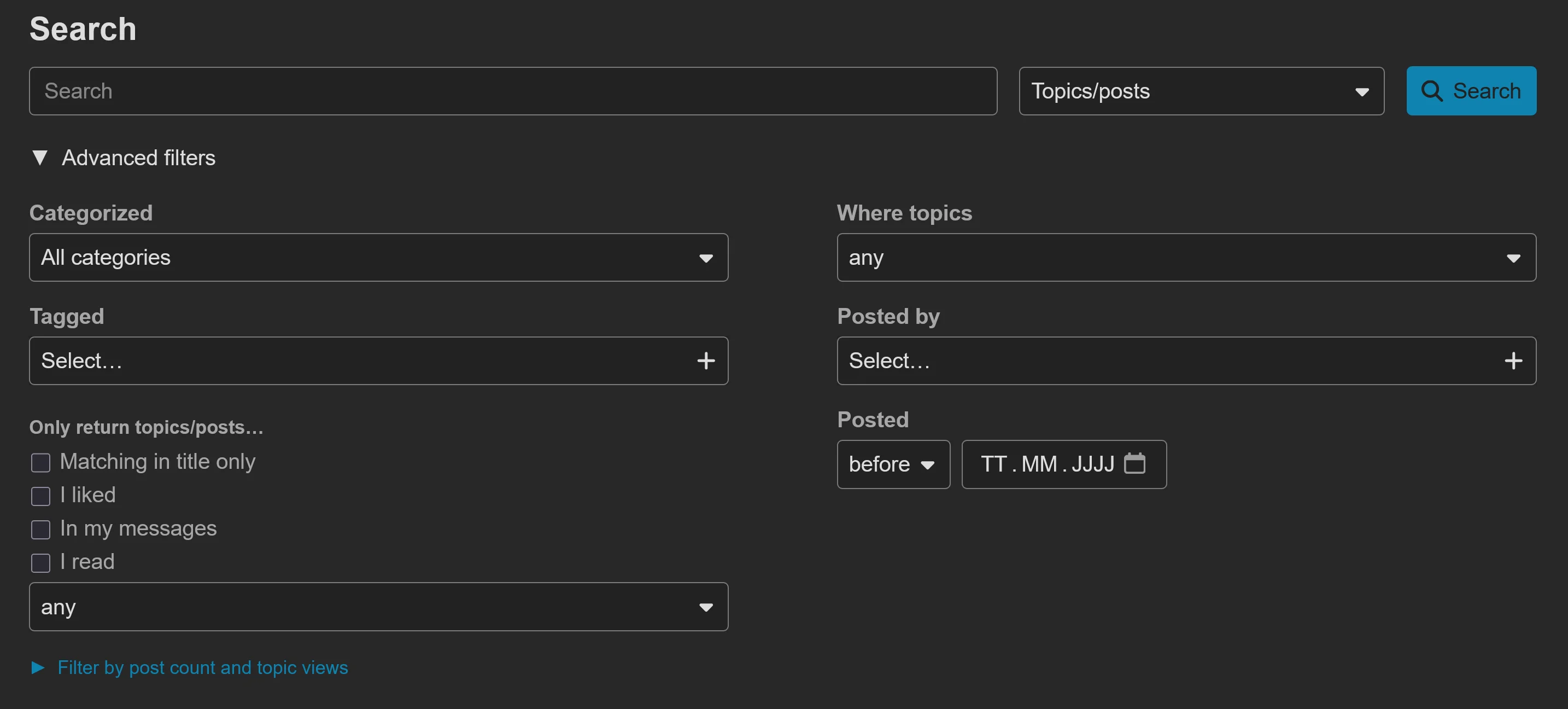
Task: Check the I liked checkbox
Action: (41, 496)
